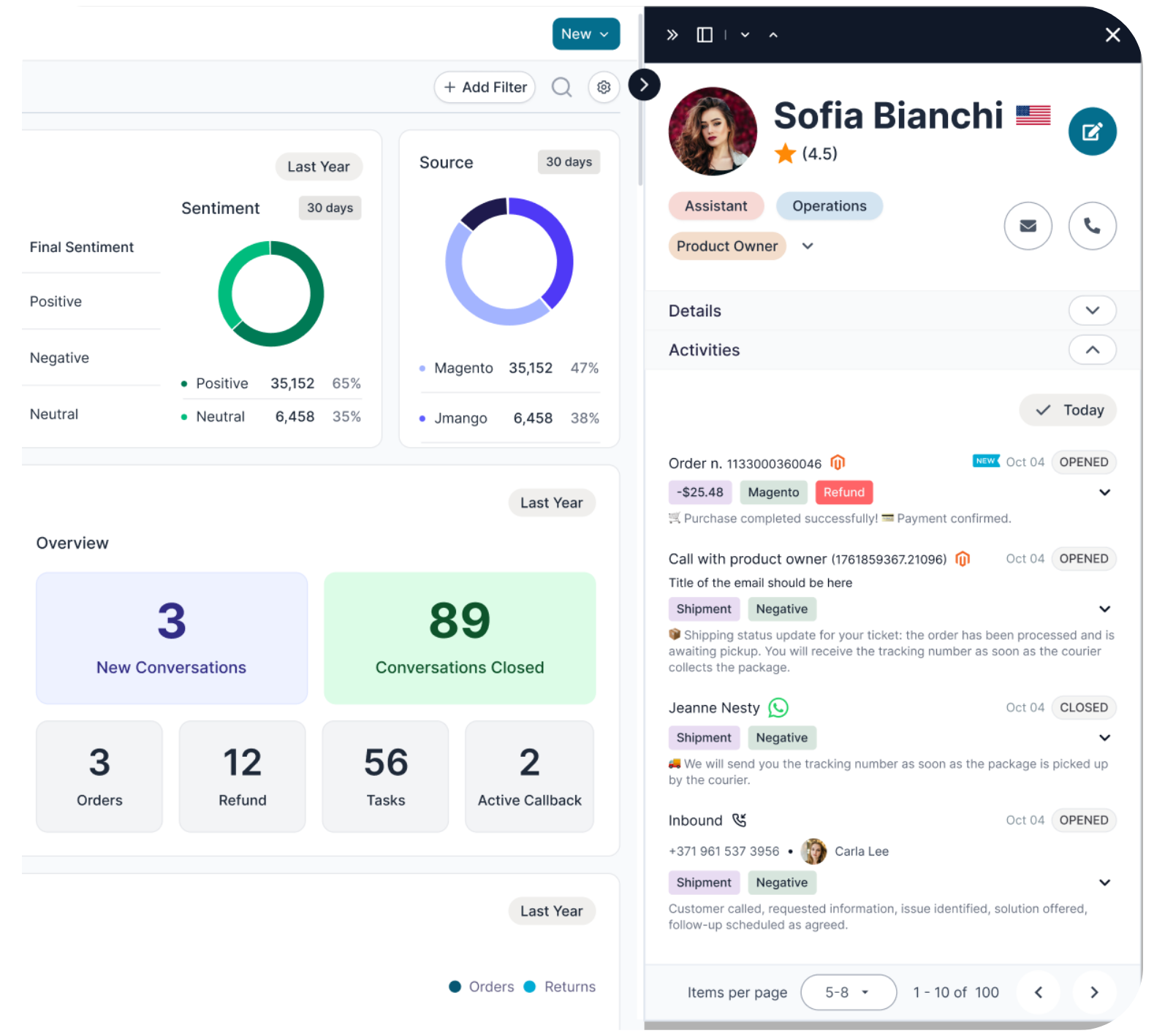
Task: Call Sofia Bianchi using phone icon
Action: click(1092, 226)
